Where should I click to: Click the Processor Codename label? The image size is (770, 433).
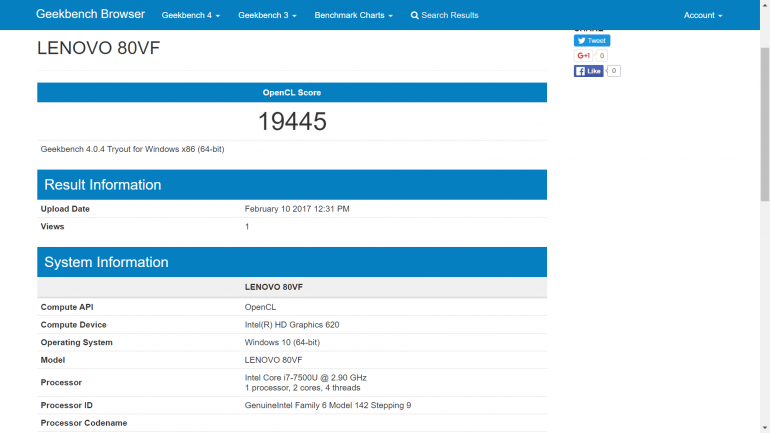click(x=83, y=423)
